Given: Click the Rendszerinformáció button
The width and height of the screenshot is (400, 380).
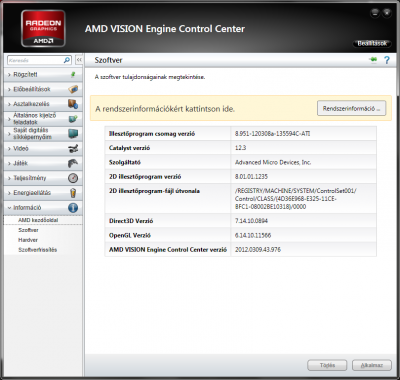Looking at the screenshot, I should click(x=352, y=108).
